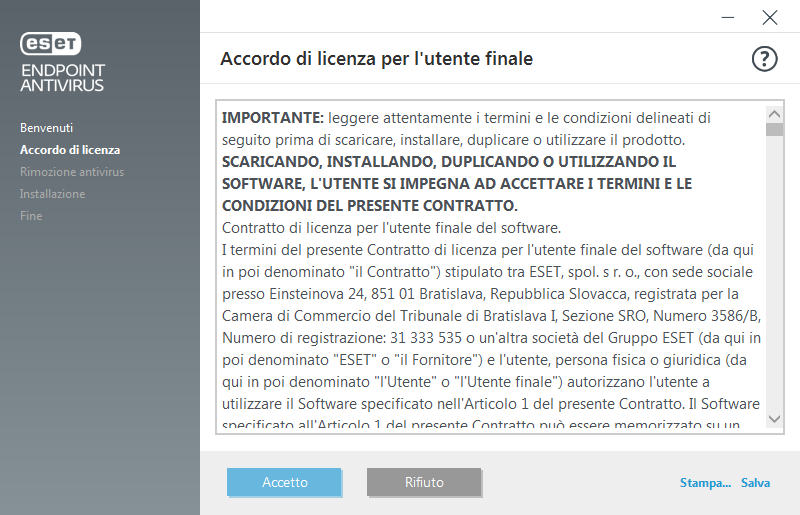Select the Fine step in sidebar
The width and height of the screenshot is (800, 515).
pos(31,216)
